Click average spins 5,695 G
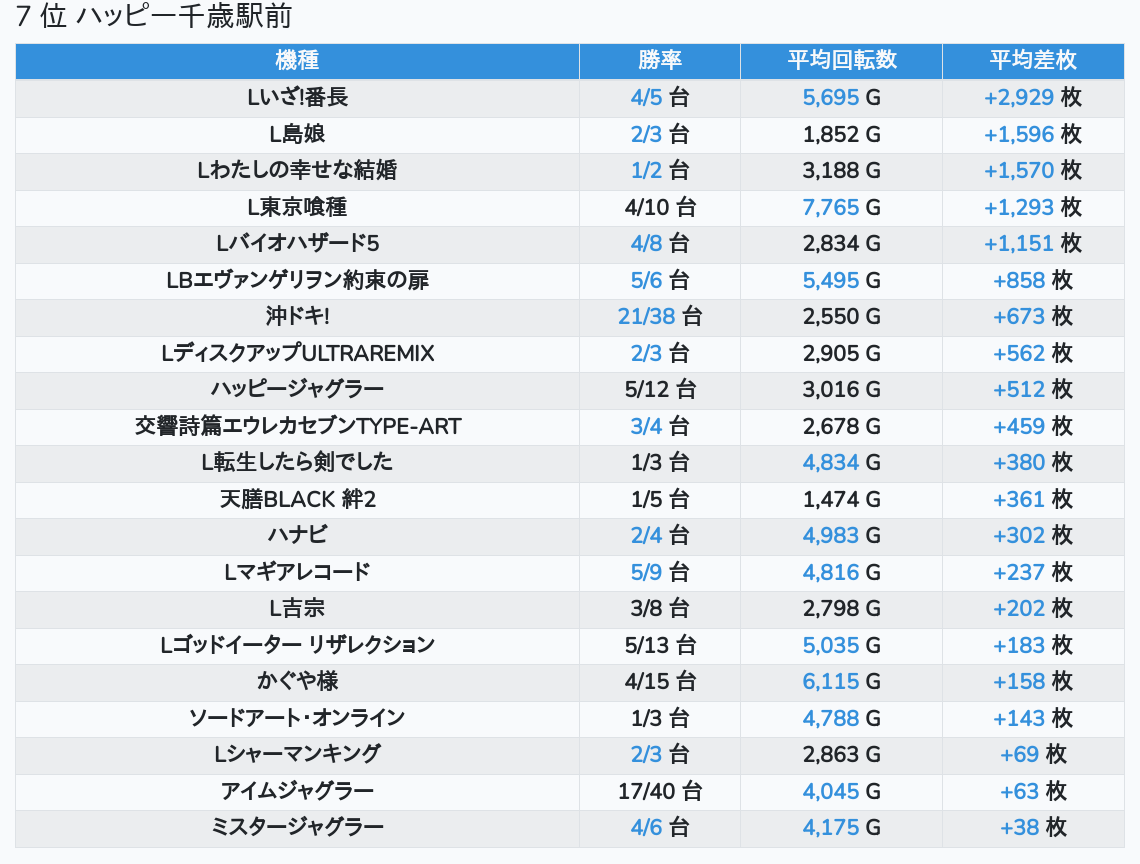The width and height of the screenshot is (1140, 864). point(841,97)
